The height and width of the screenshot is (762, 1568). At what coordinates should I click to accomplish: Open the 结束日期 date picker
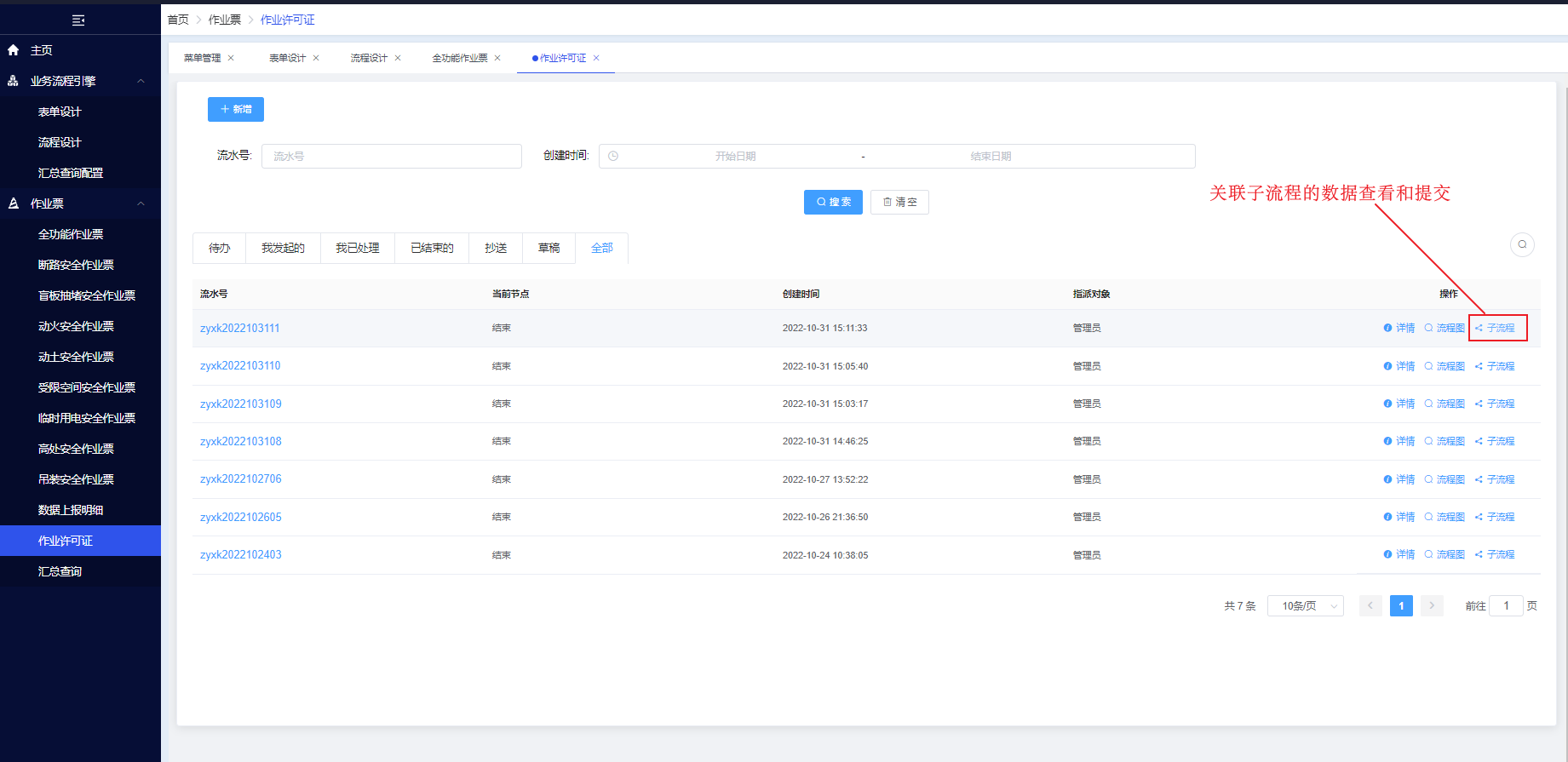(x=991, y=156)
